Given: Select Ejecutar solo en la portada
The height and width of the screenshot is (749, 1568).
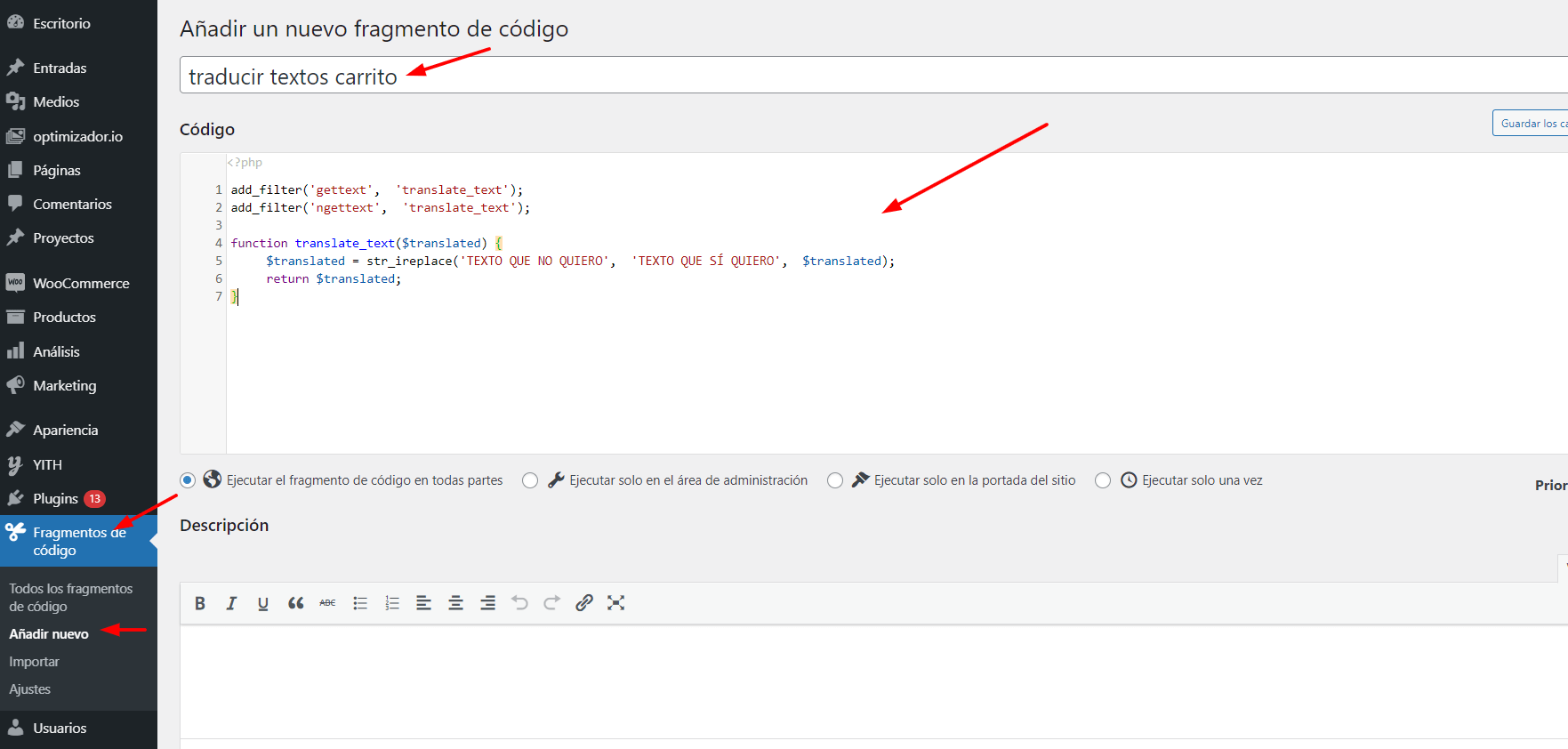Looking at the screenshot, I should (835, 480).
